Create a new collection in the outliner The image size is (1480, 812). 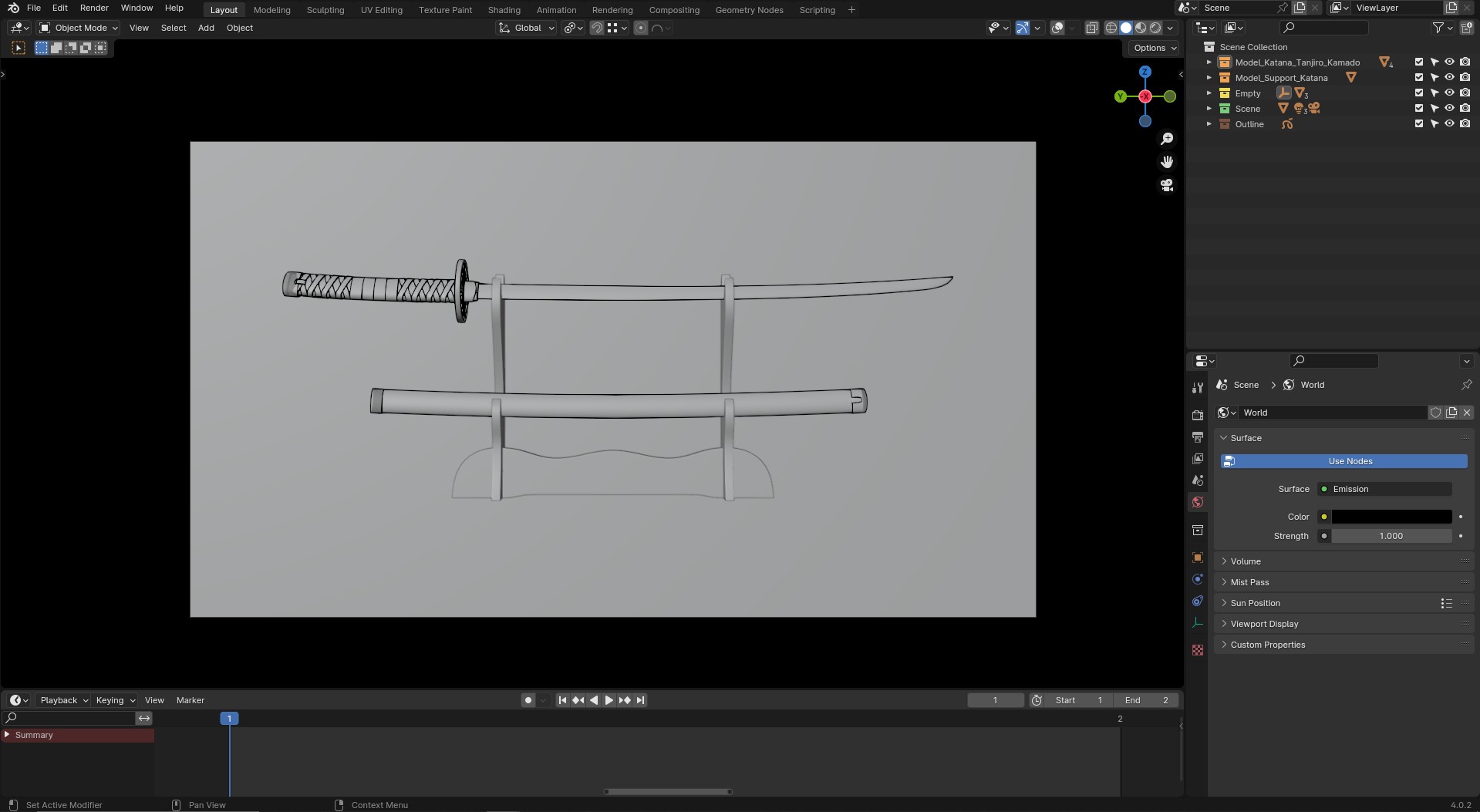pos(1466,28)
